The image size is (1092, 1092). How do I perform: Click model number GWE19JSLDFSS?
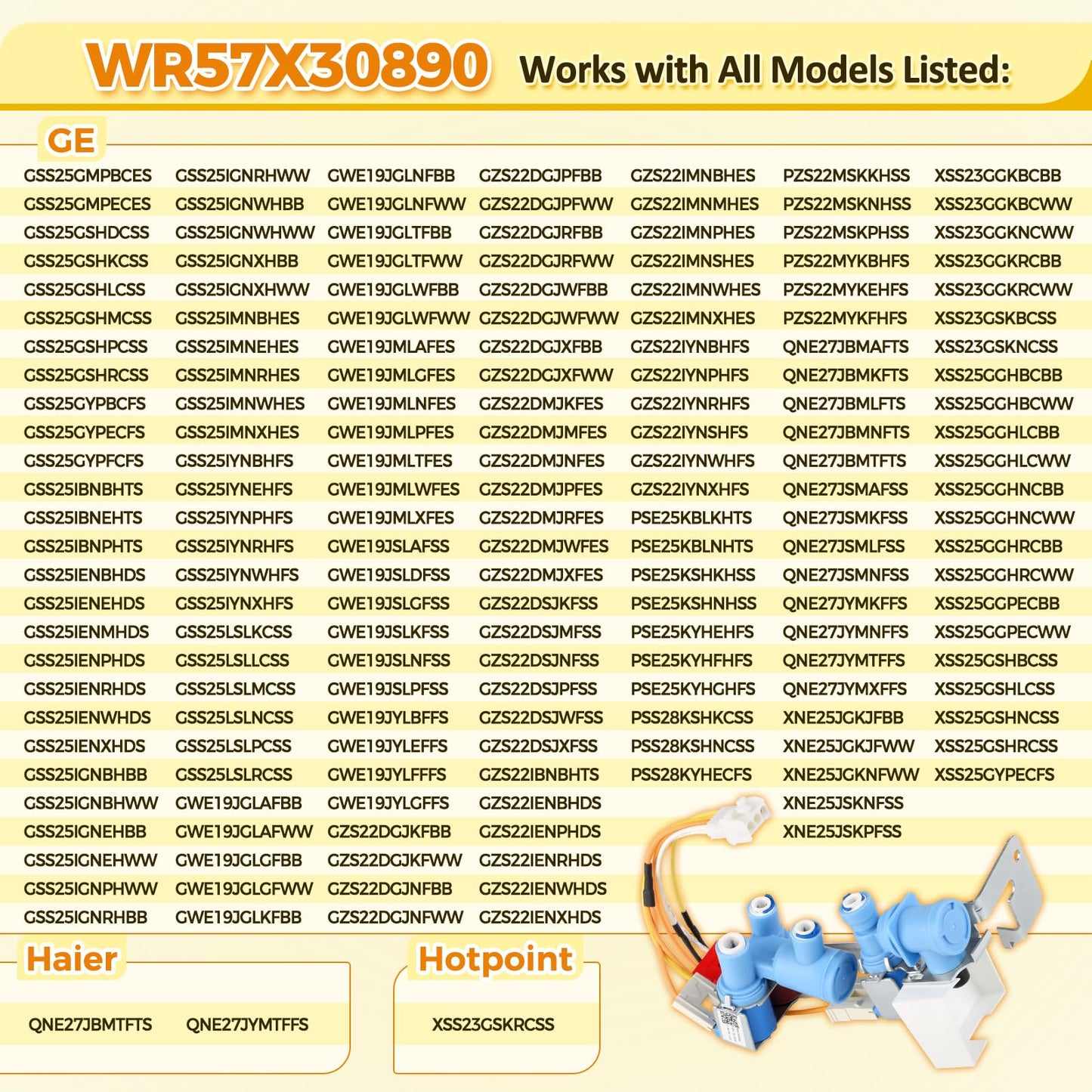388,574
